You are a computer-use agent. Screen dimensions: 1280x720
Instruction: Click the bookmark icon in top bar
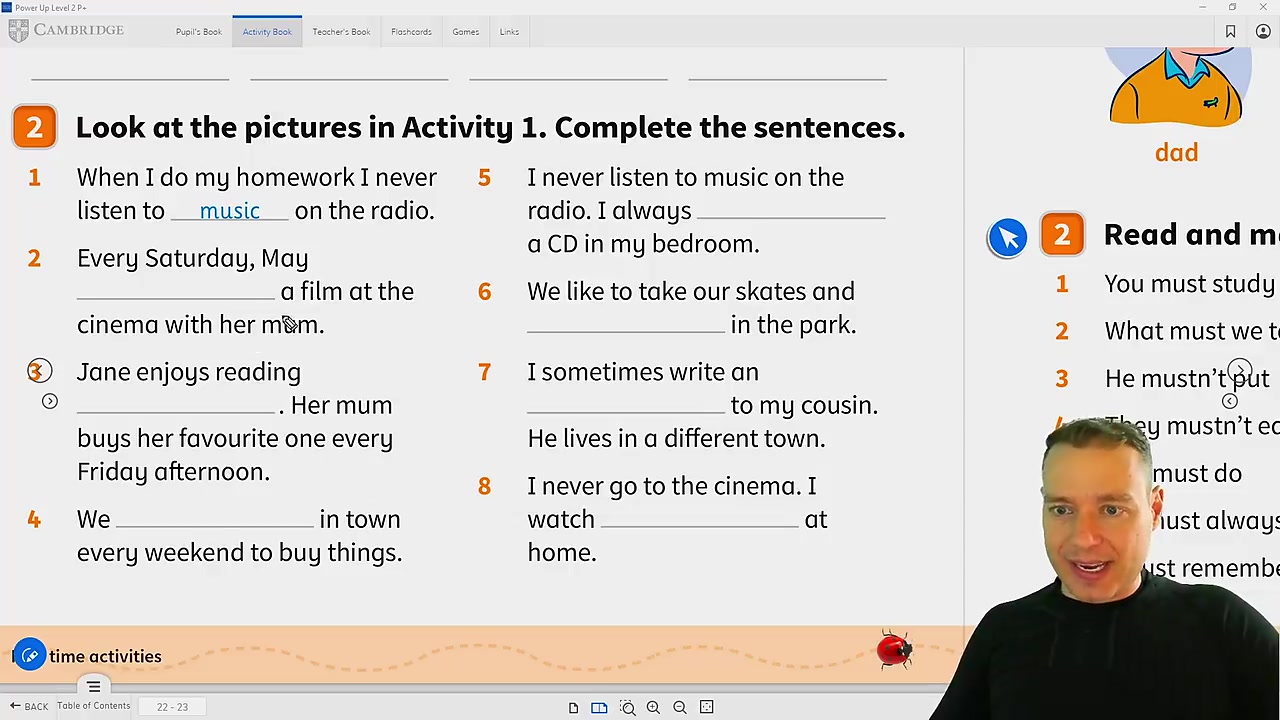tap(1230, 32)
